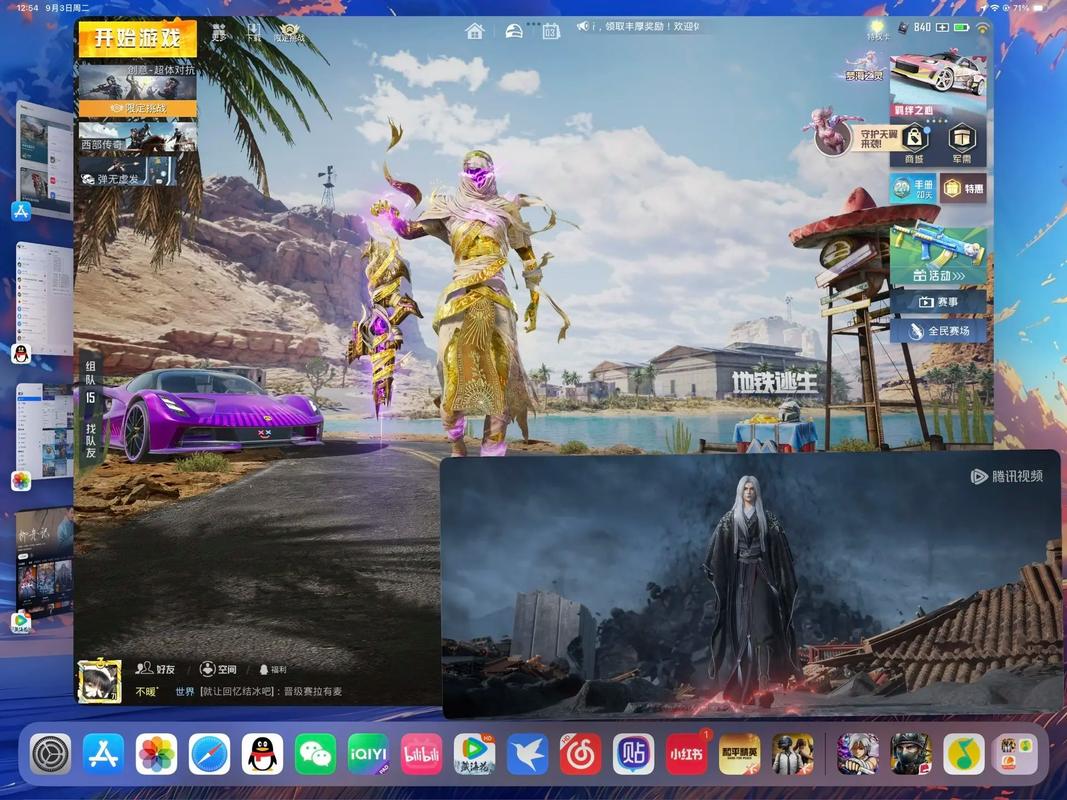The height and width of the screenshot is (800, 1067).
Task: Open NetEase Cloud Music from the Dock
Action: 580,754
